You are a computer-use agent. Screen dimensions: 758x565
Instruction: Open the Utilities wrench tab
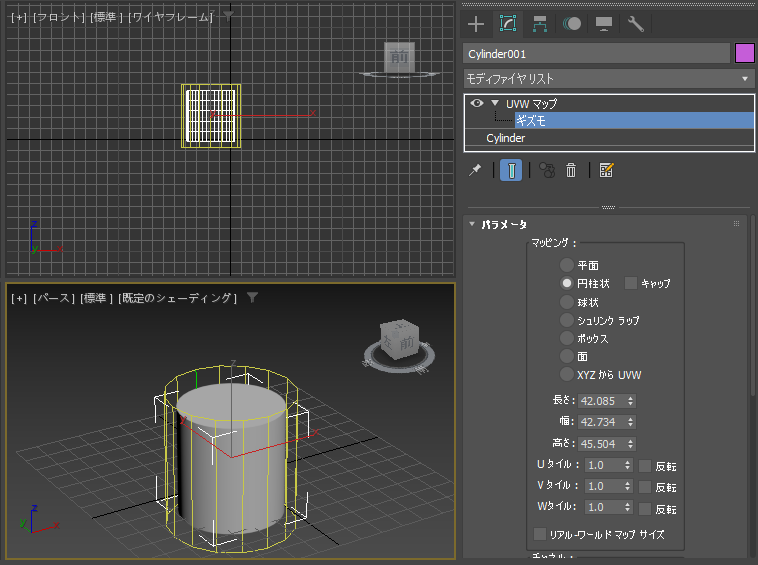tap(636, 24)
